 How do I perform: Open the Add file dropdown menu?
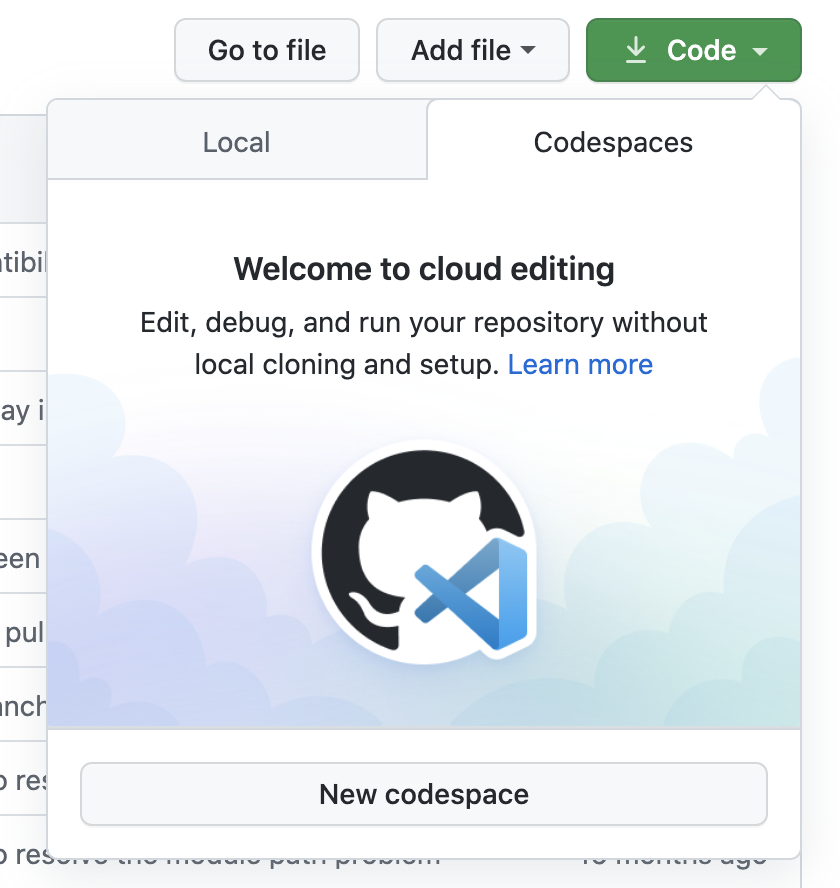[x=473, y=50]
